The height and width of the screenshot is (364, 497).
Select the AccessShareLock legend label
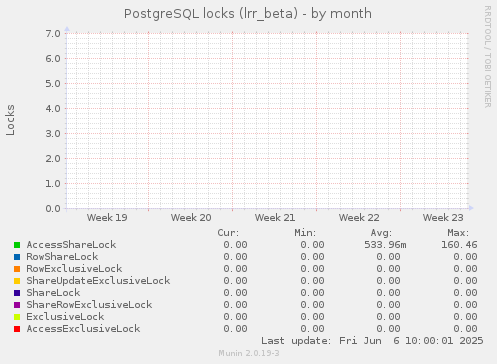(x=71, y=245)
